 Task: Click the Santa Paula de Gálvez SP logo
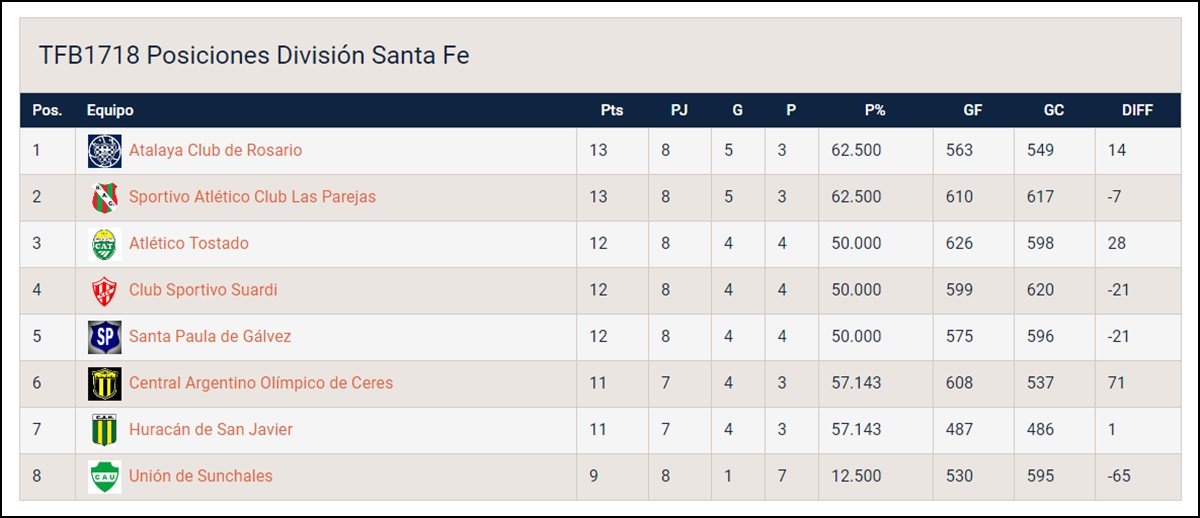pos(104,337)
